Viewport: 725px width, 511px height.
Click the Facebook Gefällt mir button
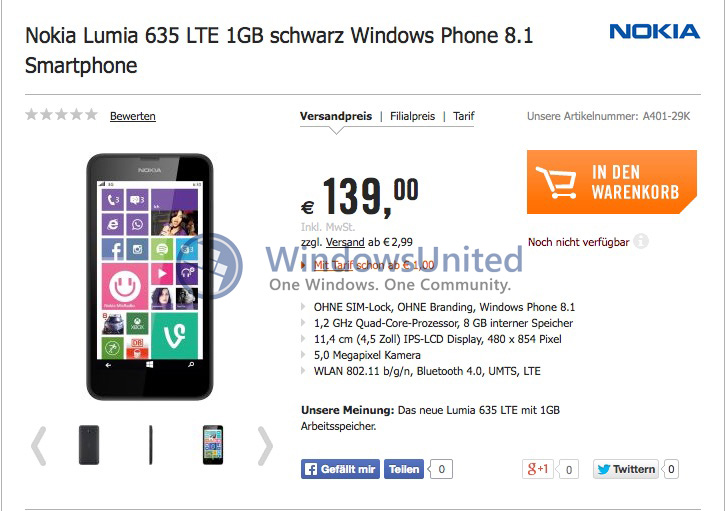click(x=340, y=469)
